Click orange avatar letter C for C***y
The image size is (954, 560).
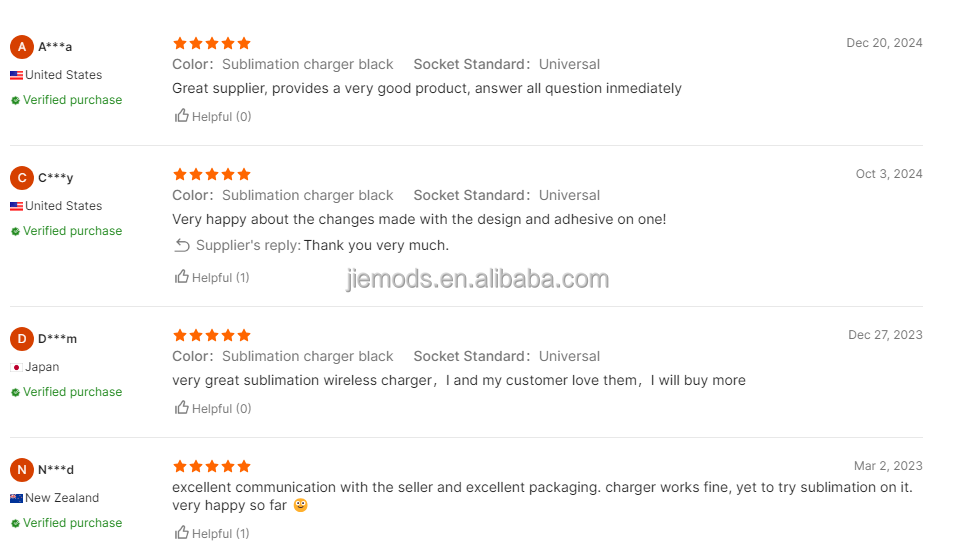[x=22, y=178]
